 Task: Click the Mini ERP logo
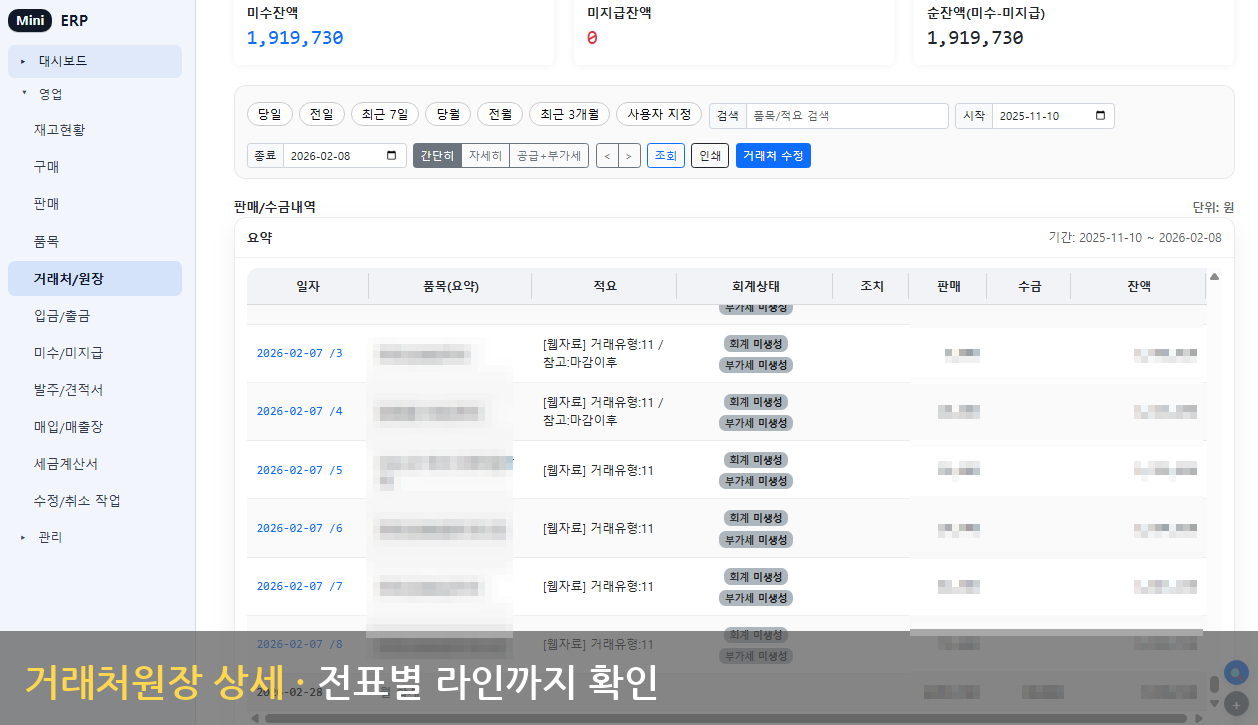point(48,21)
